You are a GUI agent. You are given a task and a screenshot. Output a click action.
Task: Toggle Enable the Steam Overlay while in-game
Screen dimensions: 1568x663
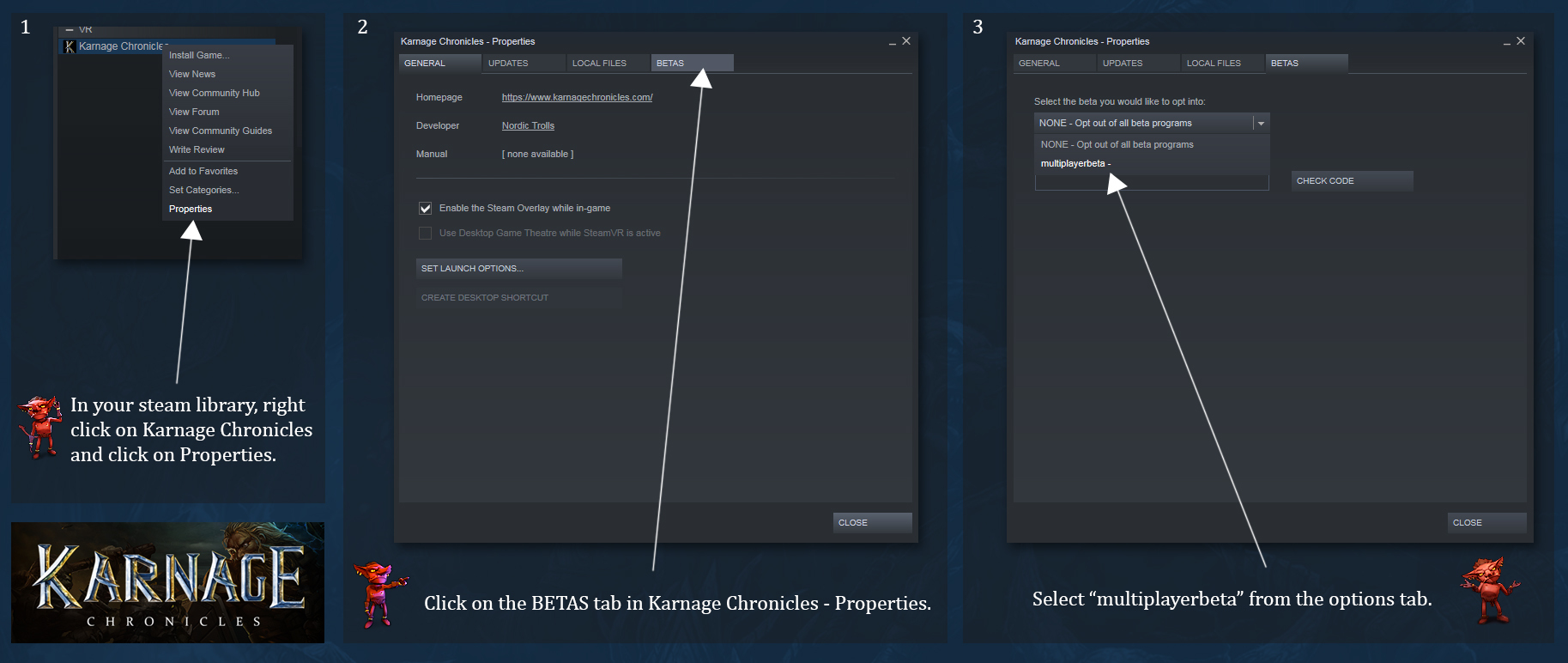coord(425,209)
